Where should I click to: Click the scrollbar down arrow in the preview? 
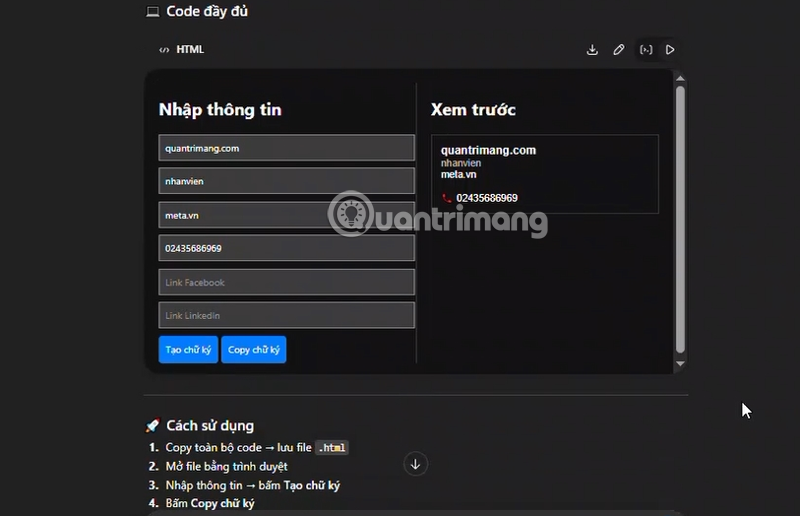(x=680, y=363)
